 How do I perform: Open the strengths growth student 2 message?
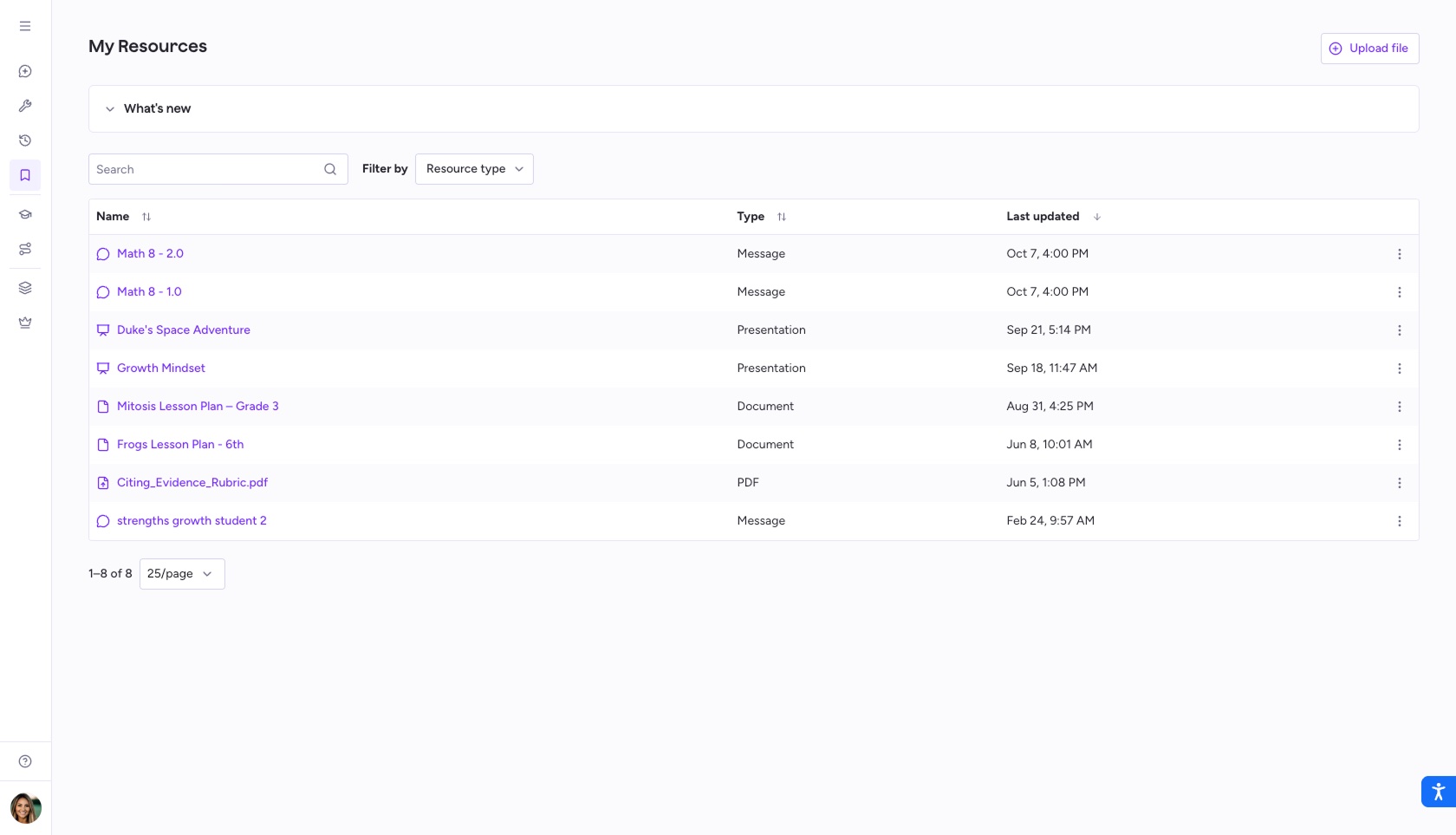point(192,521)
